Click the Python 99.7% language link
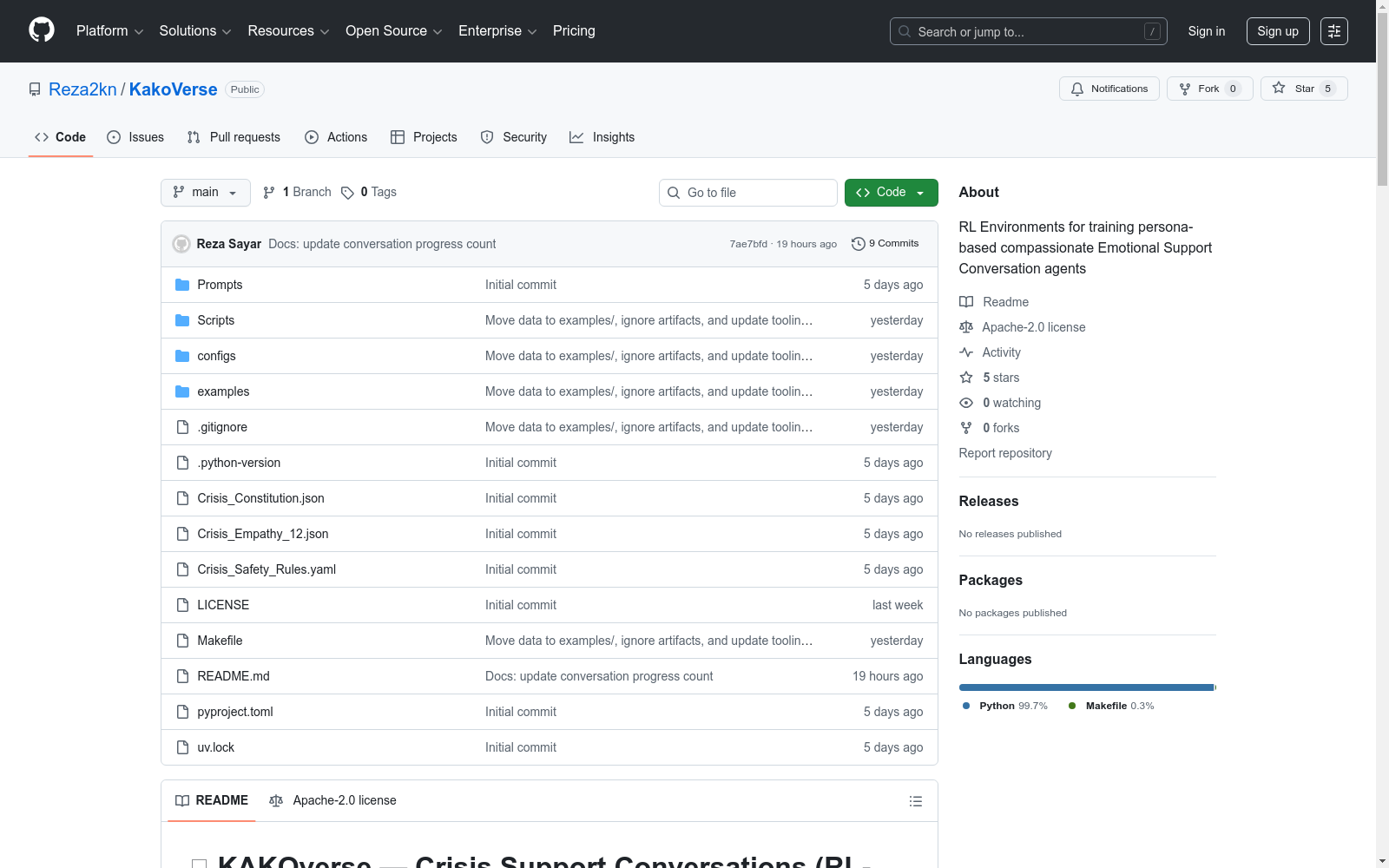 click(1005, 706)
